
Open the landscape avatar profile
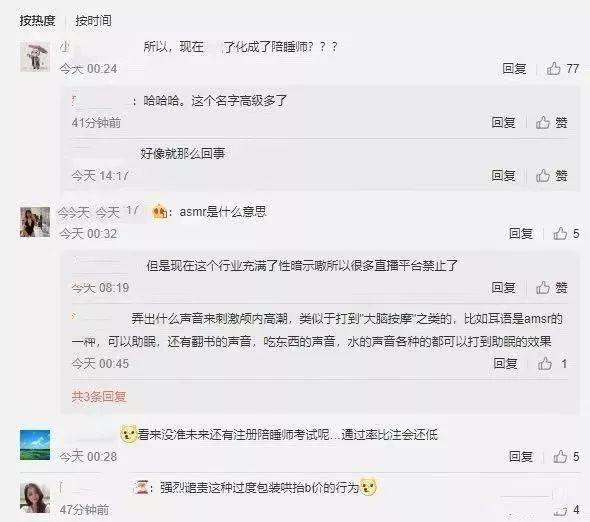click(x=35, y=445)
